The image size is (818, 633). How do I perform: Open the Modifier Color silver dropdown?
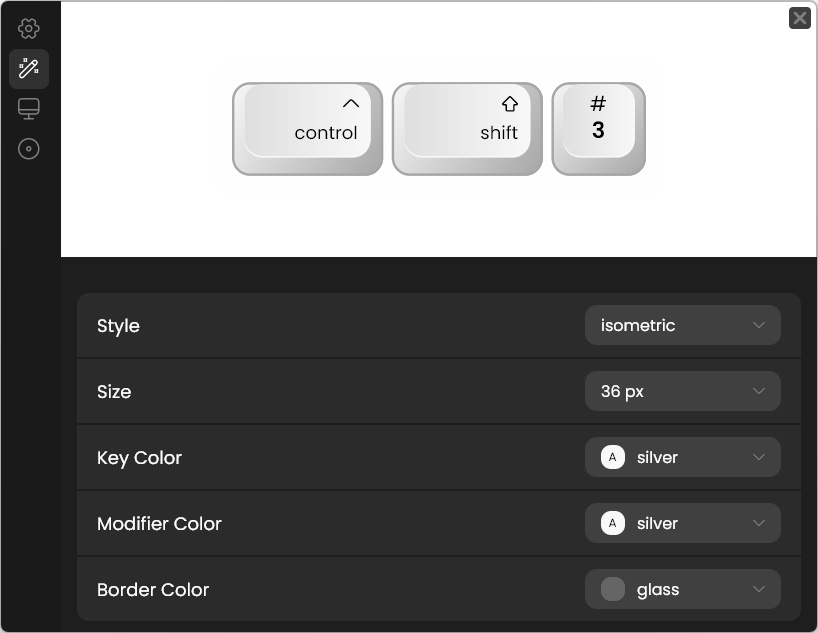(682, 523)
